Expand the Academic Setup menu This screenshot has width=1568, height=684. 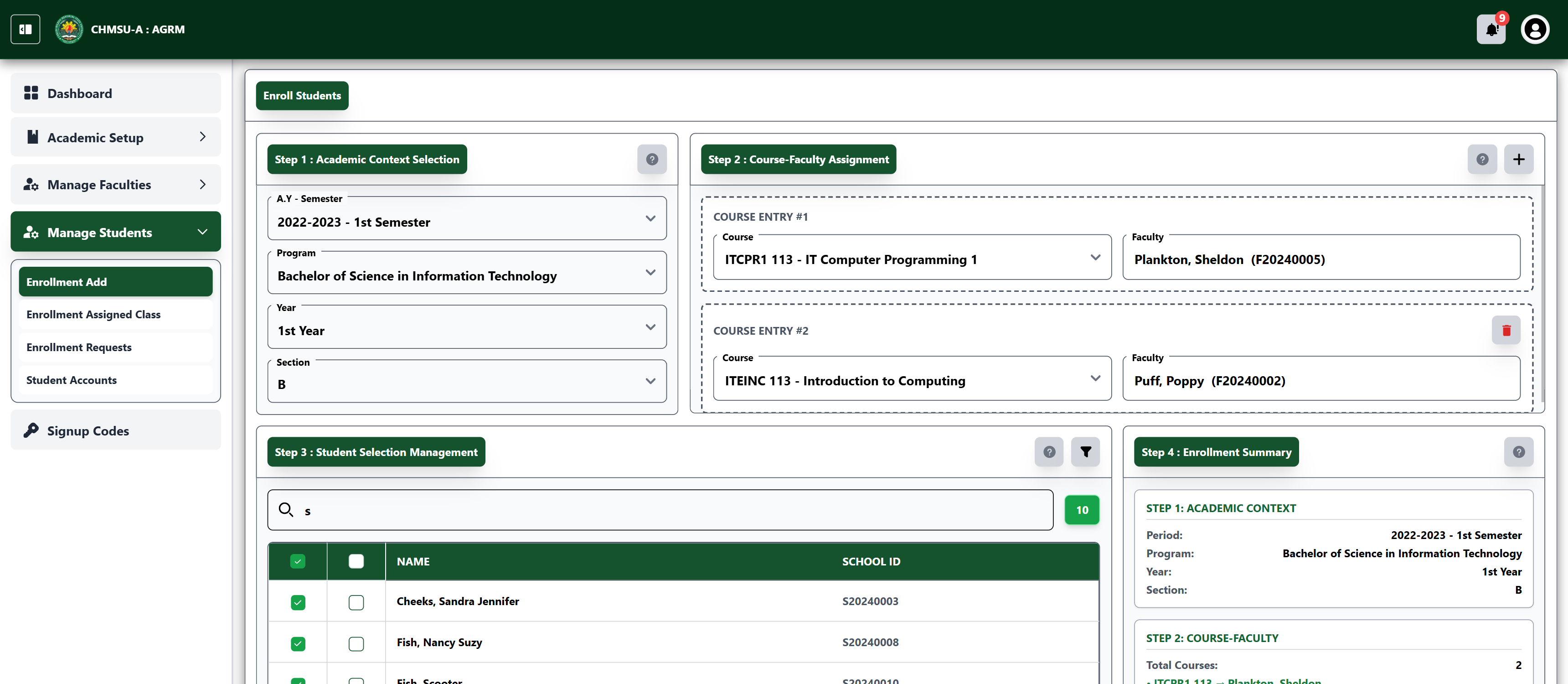point(116,137)
